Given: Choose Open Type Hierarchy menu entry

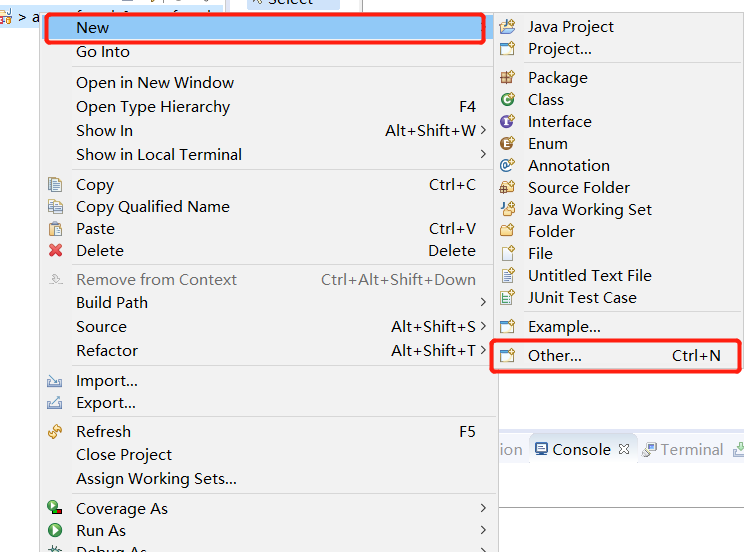Looking at the screenshot, I should (153, 107).
